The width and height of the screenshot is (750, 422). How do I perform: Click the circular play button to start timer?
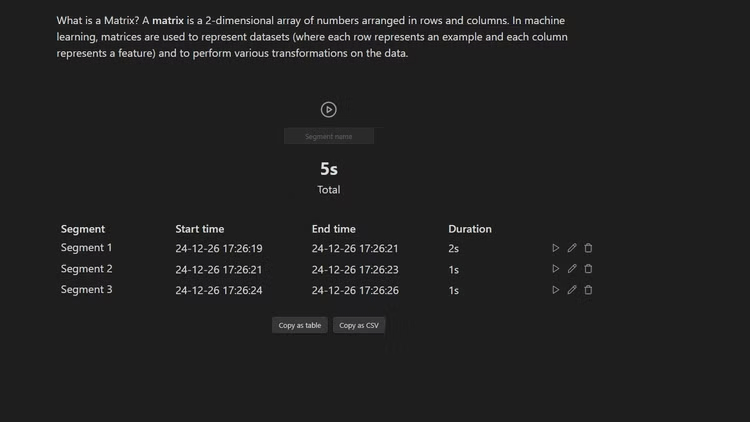(x=328, y=109)
